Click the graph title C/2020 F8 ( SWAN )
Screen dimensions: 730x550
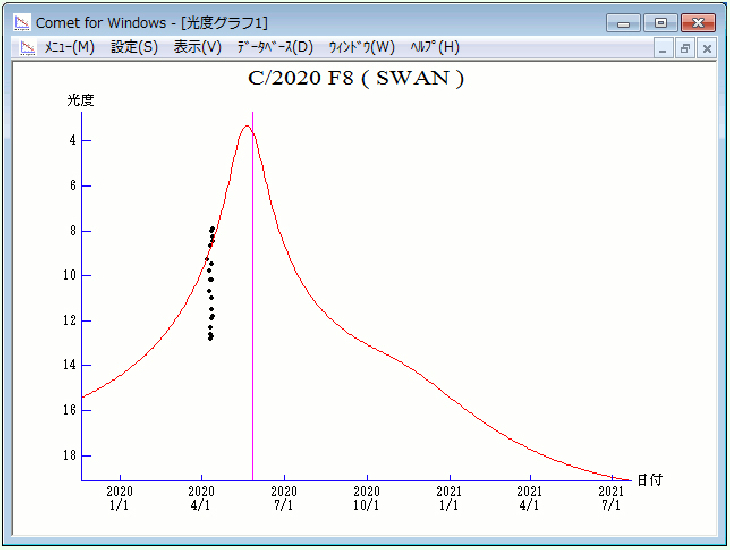[356, 79]
